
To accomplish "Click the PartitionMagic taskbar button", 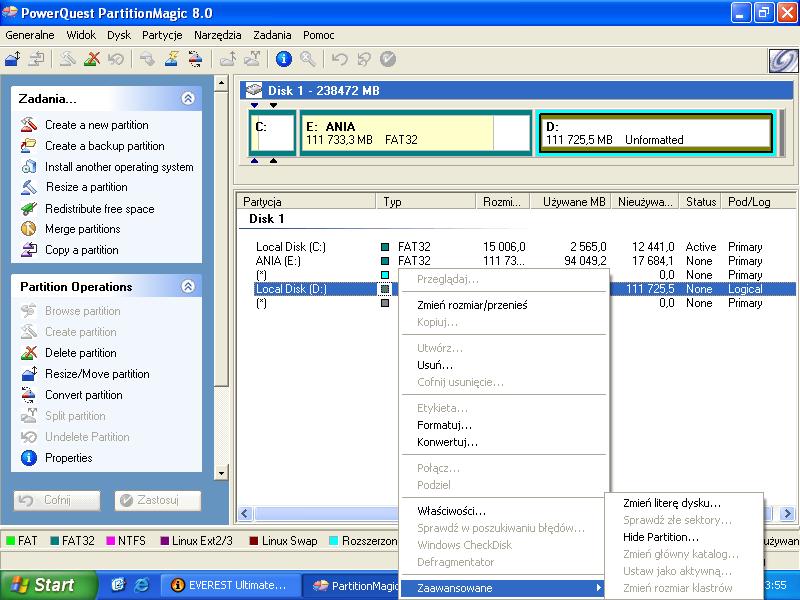I will pyautogui.click(x=351, y=586).
